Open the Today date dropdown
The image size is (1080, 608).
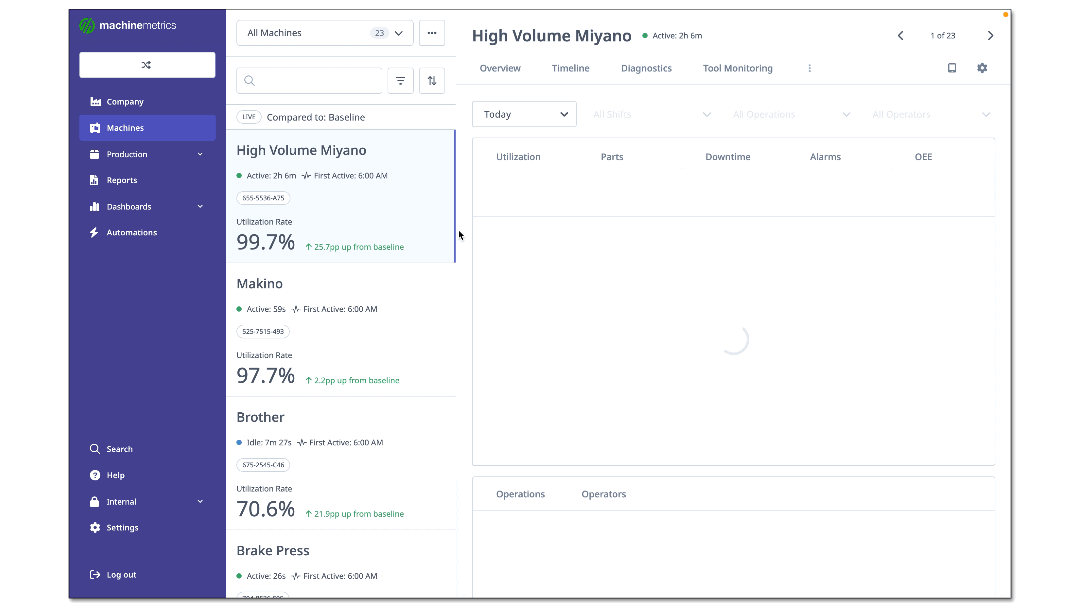pos(524,114)
